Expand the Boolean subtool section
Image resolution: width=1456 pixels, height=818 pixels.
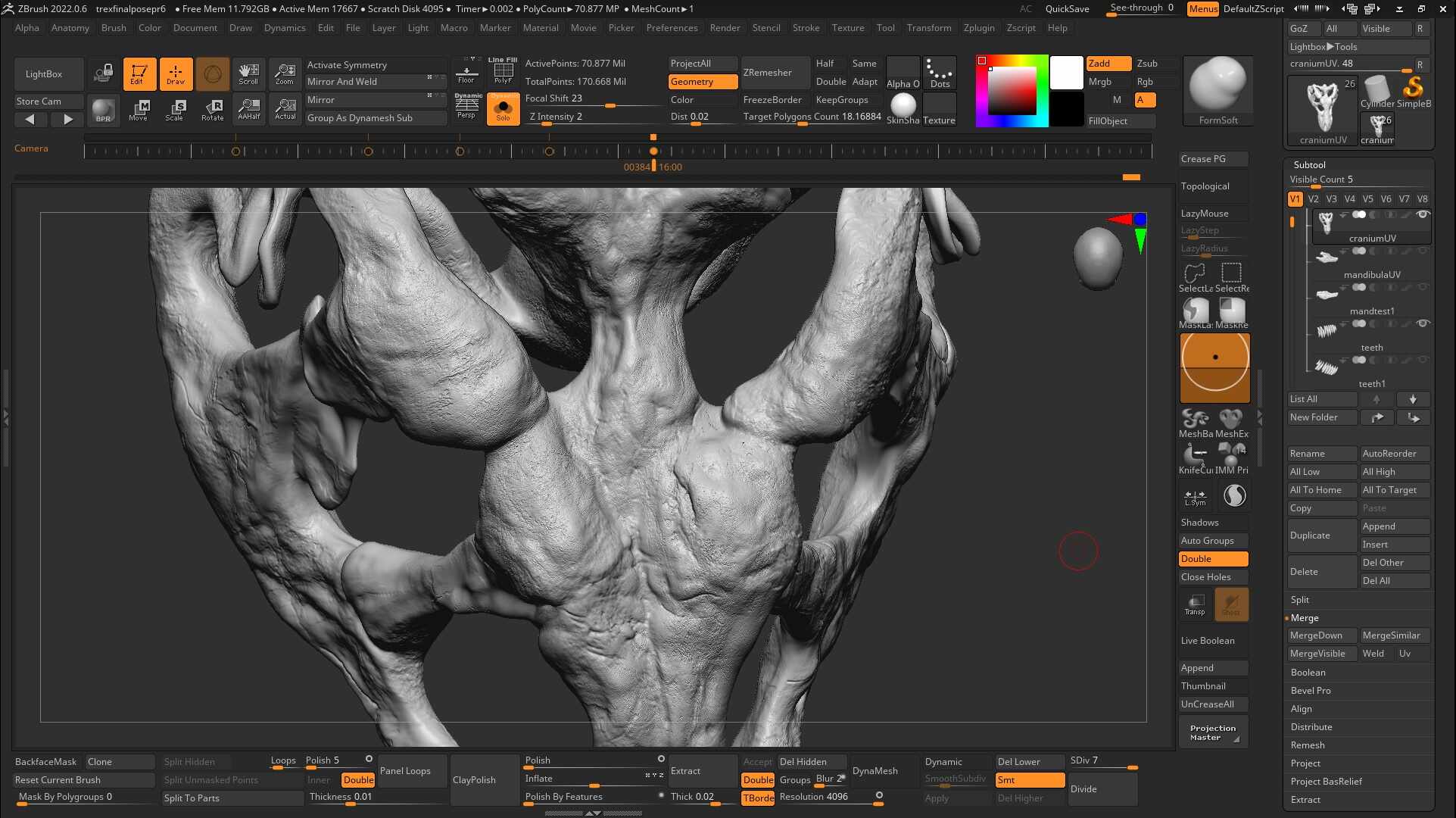(x=1308, y=673)
